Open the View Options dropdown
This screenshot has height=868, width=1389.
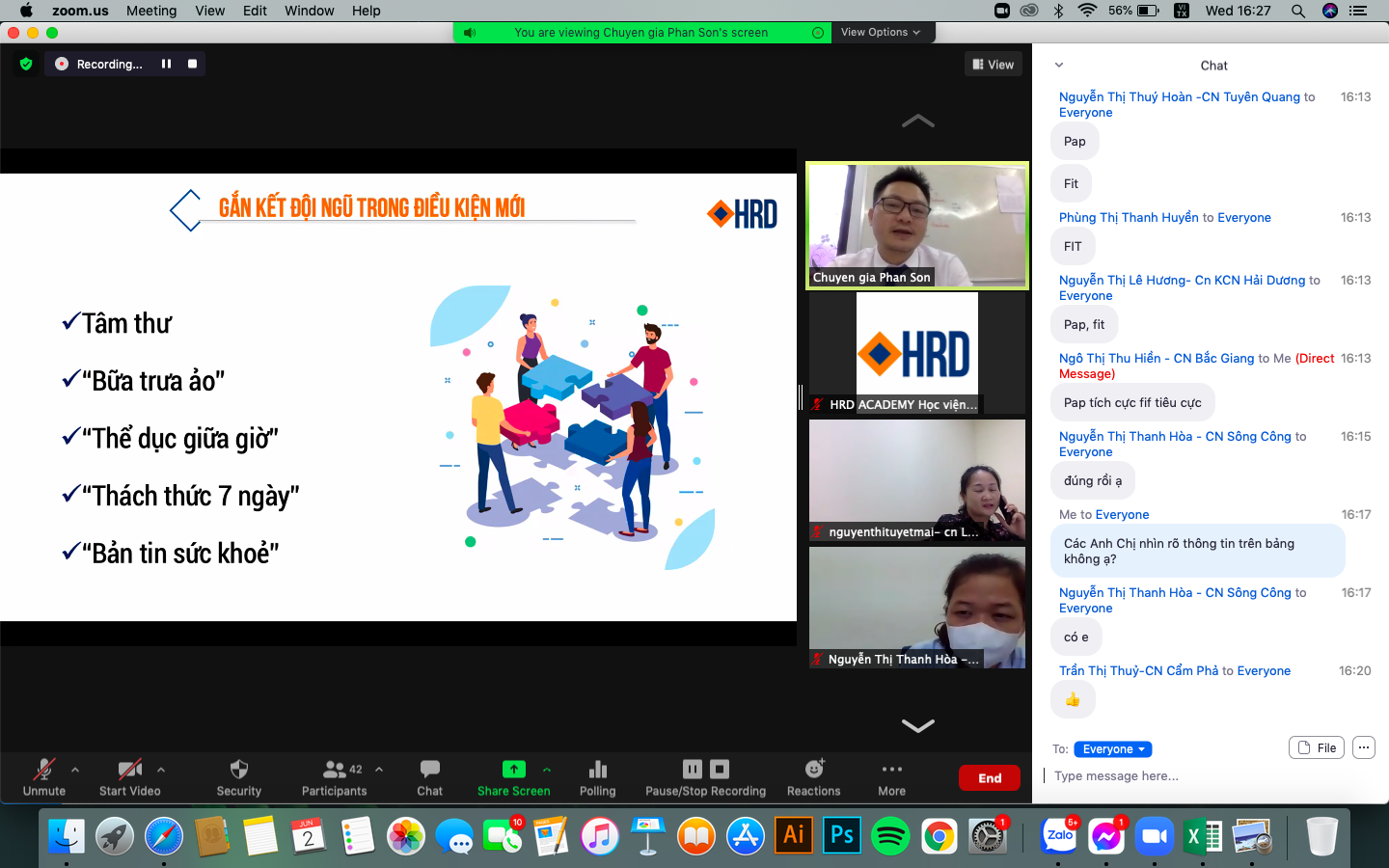(881, 32)
